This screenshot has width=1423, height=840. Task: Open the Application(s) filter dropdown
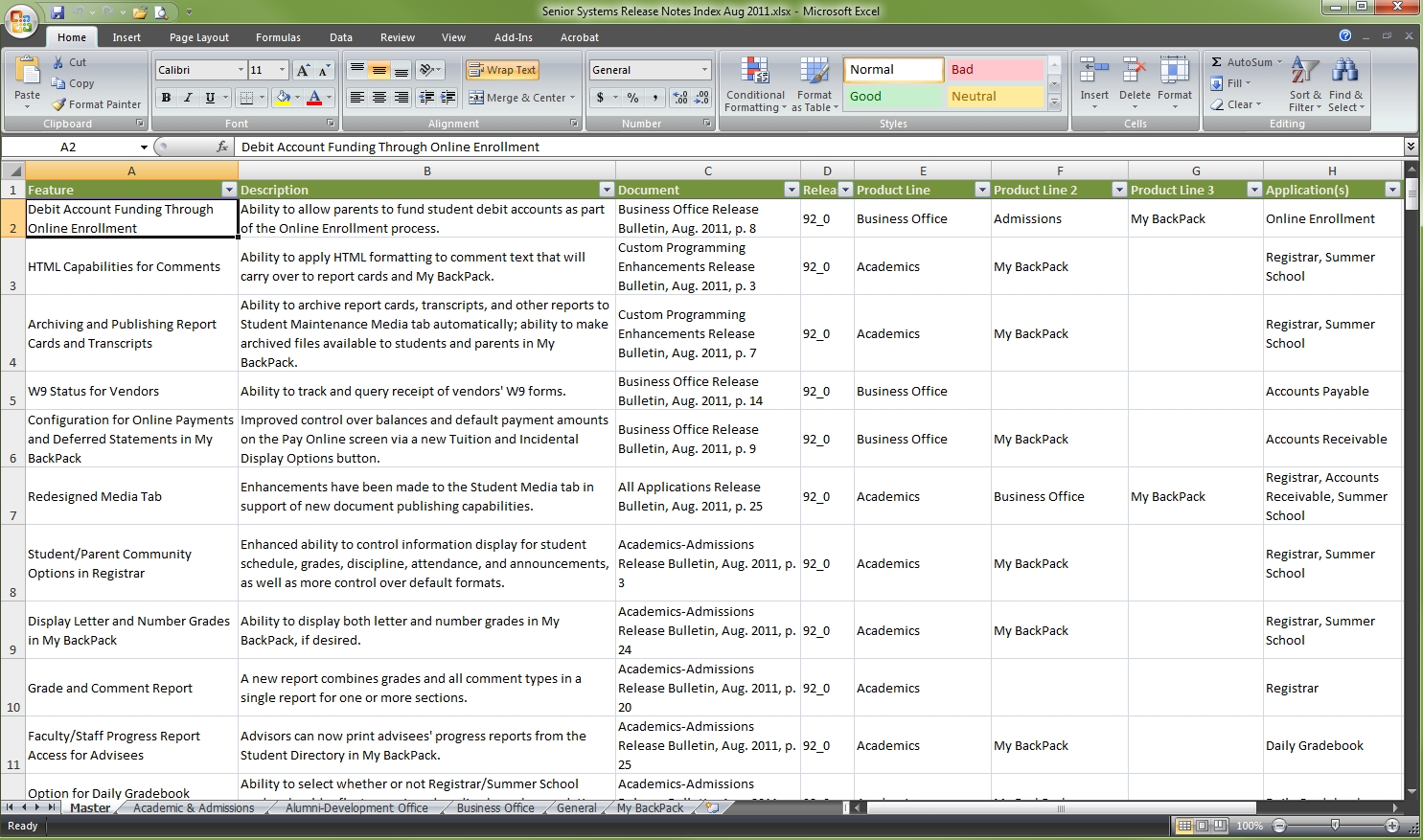pyautogui.click(x=1392, y=190)
